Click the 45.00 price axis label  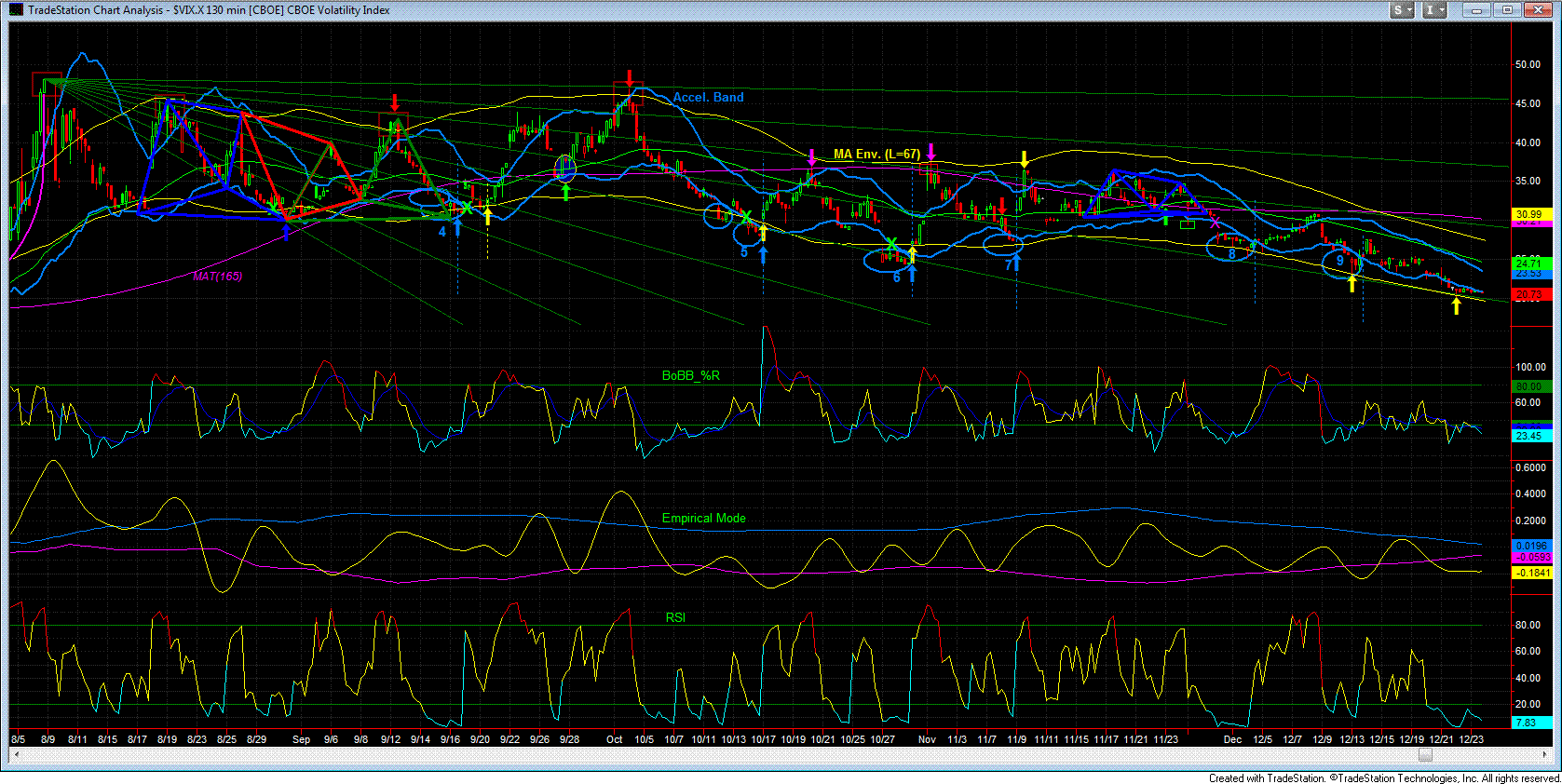(1528, 104)
